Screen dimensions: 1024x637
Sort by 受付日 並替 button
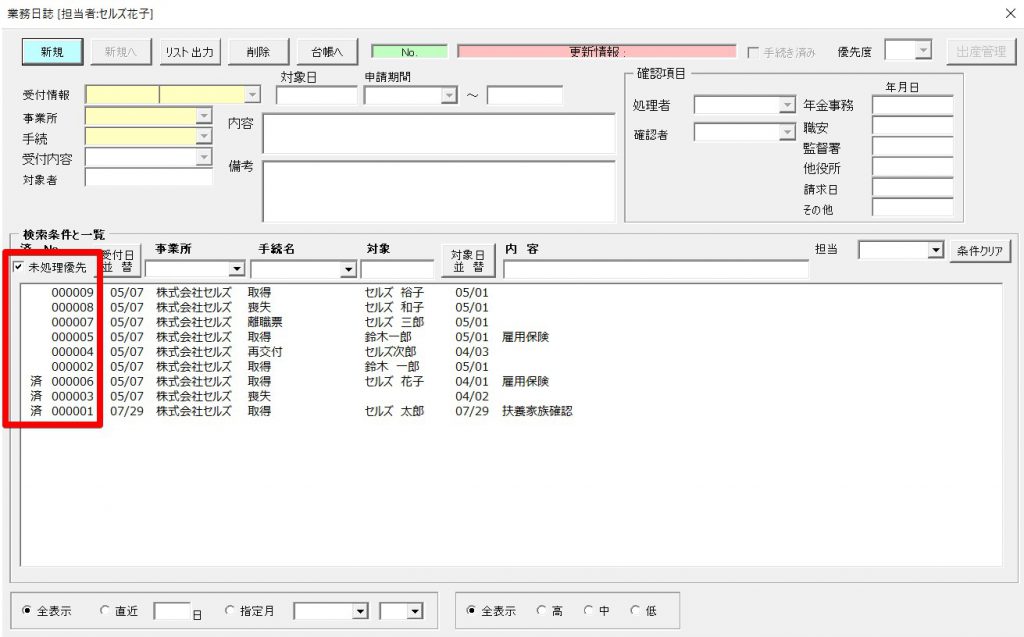click(118, 261)
